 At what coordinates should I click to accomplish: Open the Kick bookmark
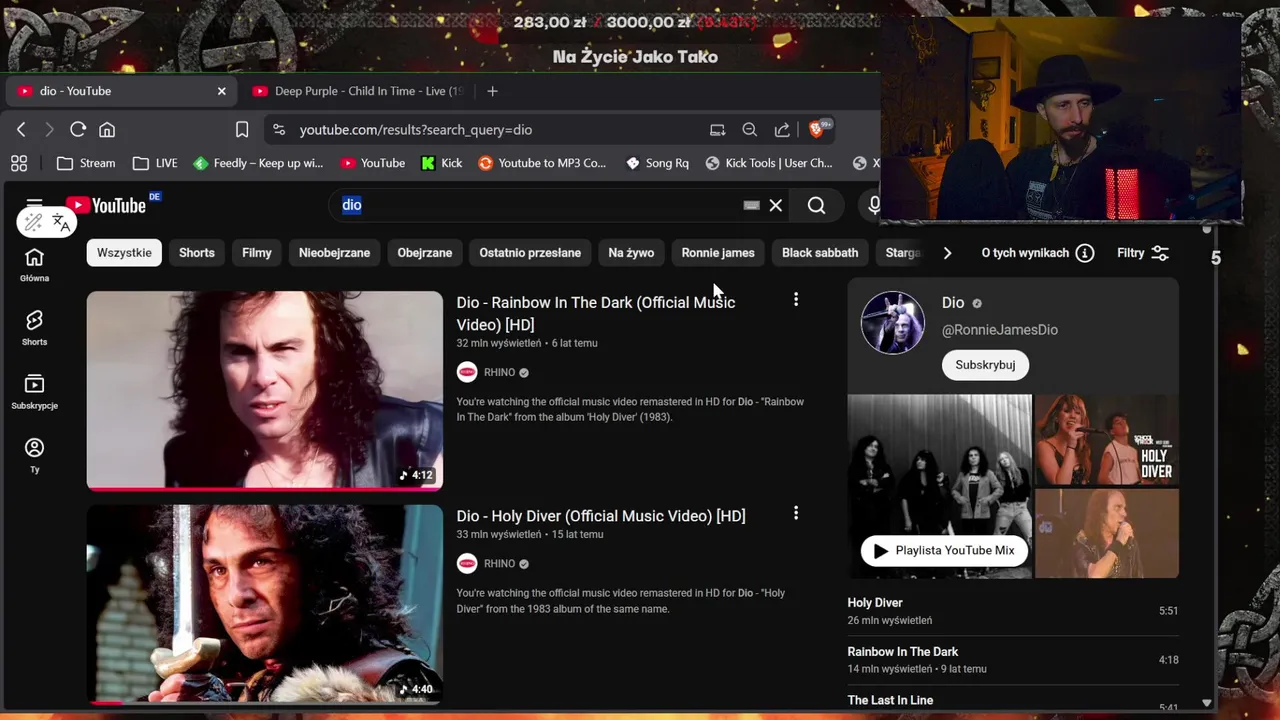coord(441,163)
